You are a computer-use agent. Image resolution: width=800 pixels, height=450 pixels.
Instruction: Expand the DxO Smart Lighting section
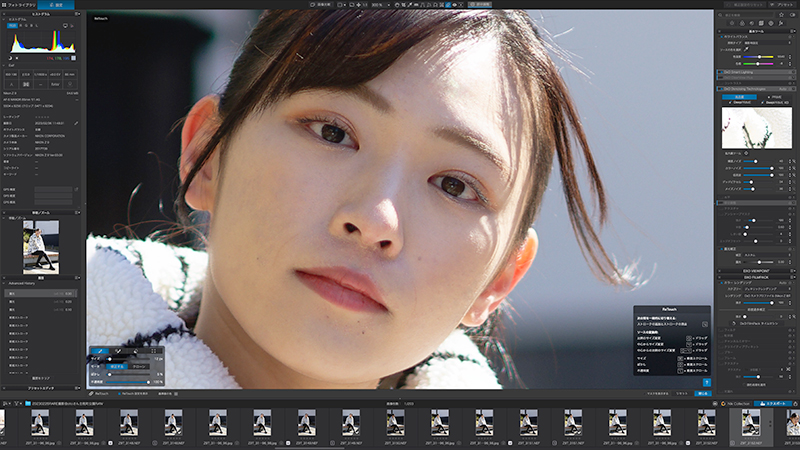point(757,72)
